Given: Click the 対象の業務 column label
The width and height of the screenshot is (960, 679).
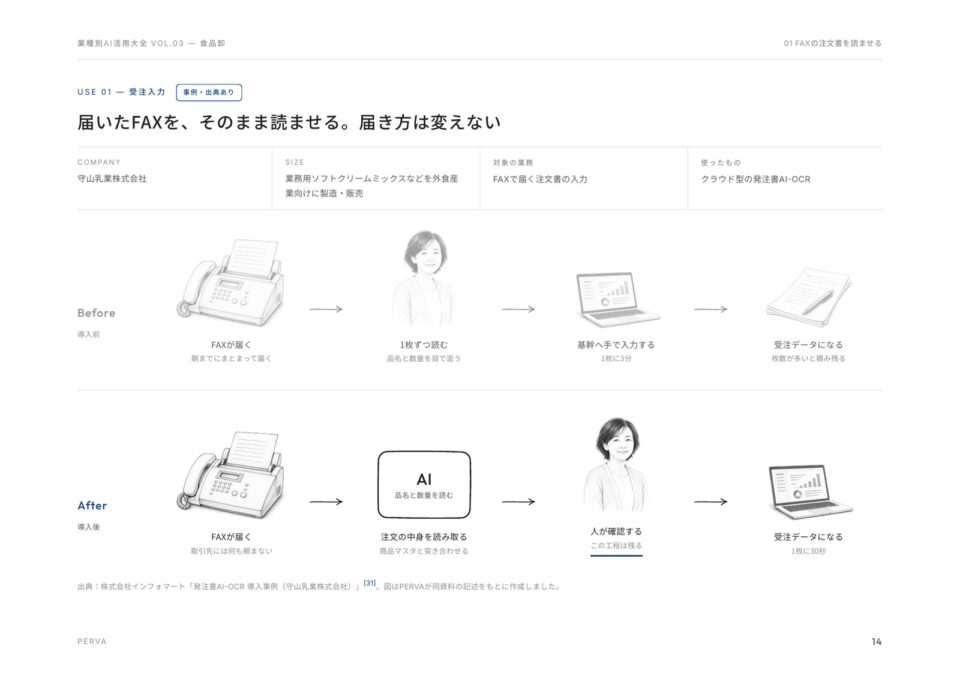Looking at the screenshot, I should pos(513,163).
